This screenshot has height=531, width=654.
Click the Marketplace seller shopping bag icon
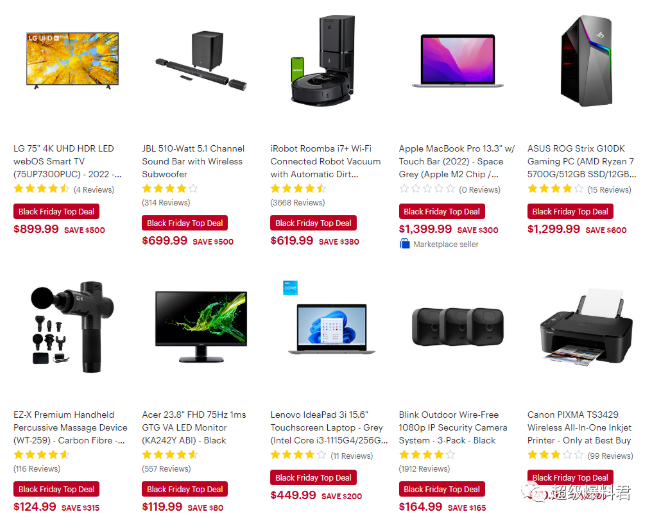[404, 244]
